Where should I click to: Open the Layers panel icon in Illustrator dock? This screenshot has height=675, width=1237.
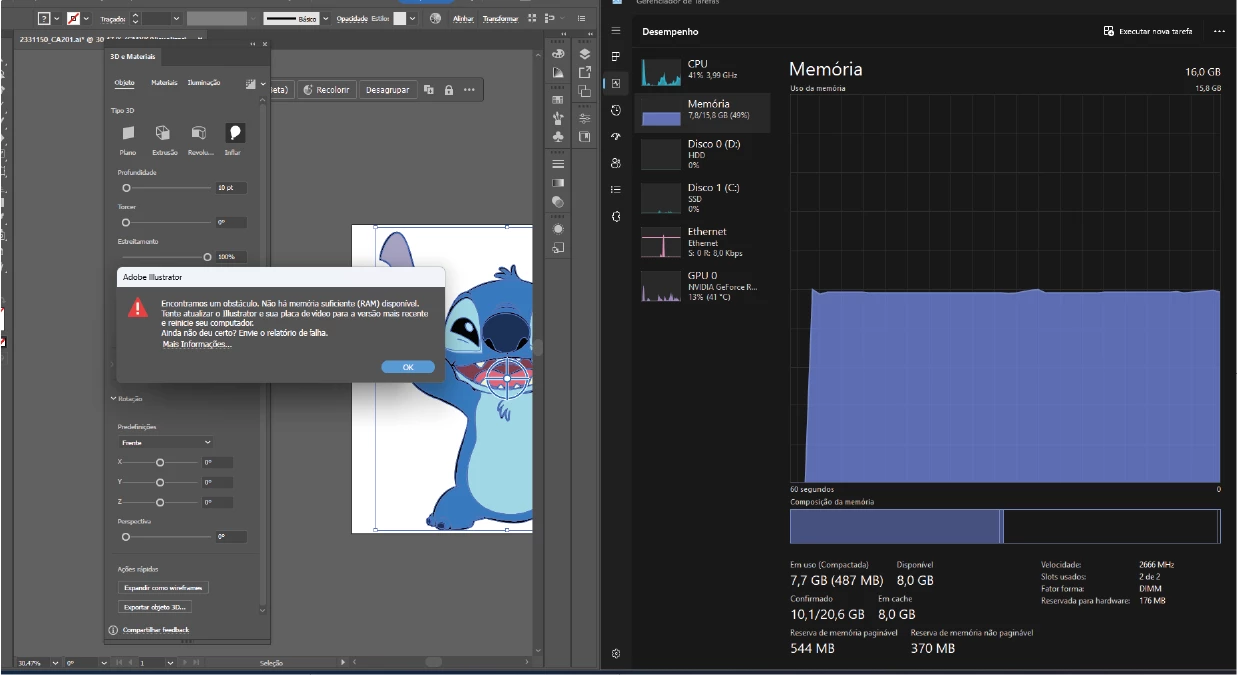(585, 54)
